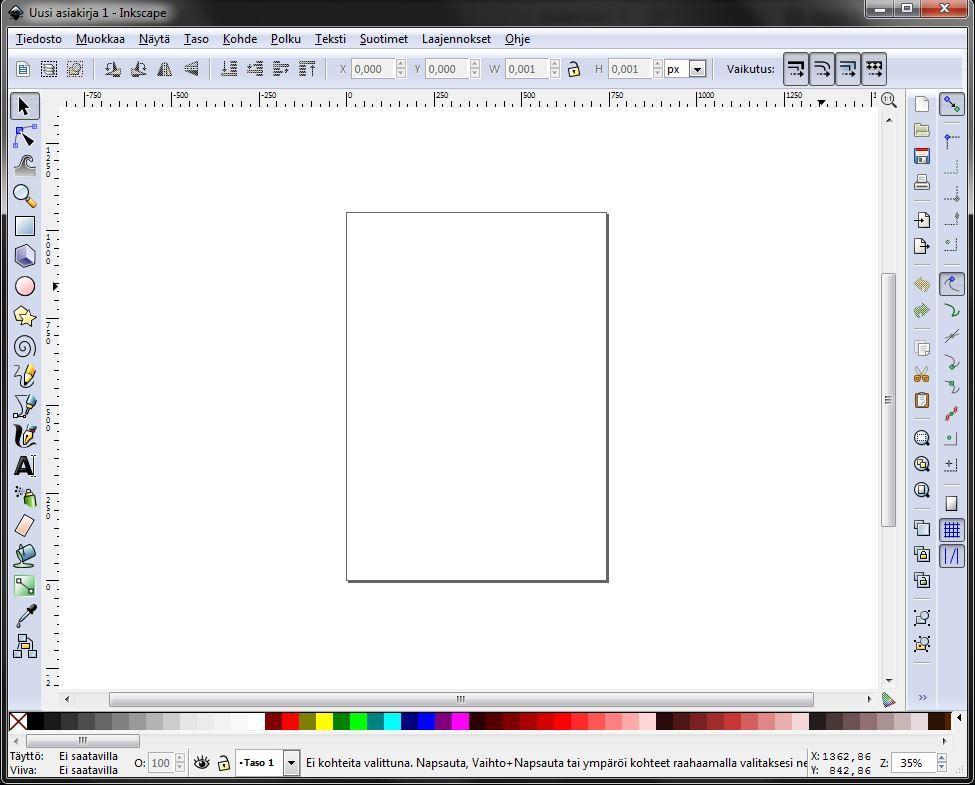Expand the commands bar overflow chevron

click(x=923, y=697)
